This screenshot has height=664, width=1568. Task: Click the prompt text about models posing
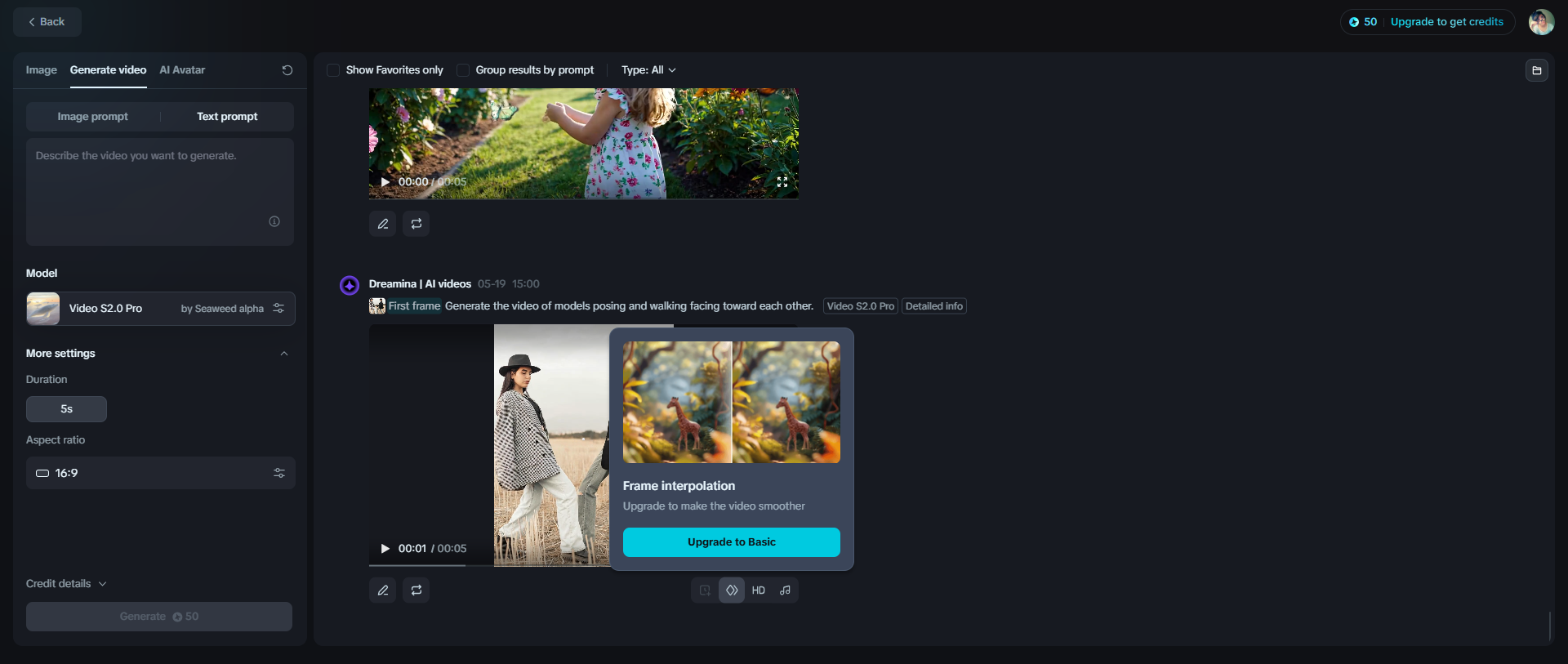[629, 306]
